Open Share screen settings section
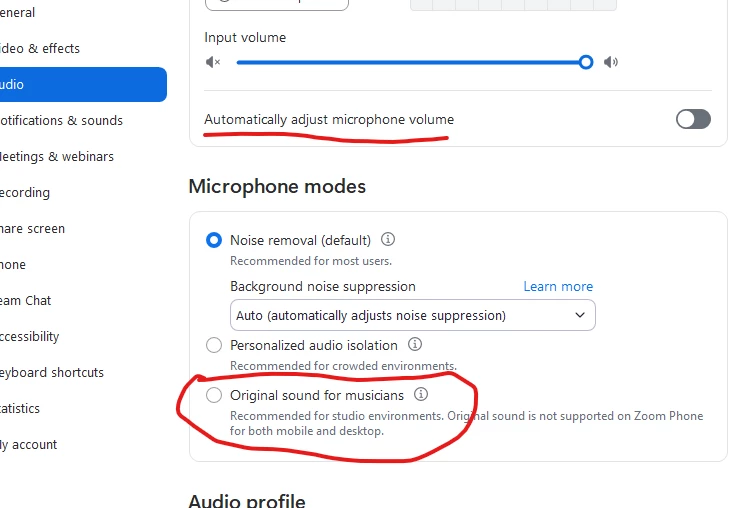 33,229
